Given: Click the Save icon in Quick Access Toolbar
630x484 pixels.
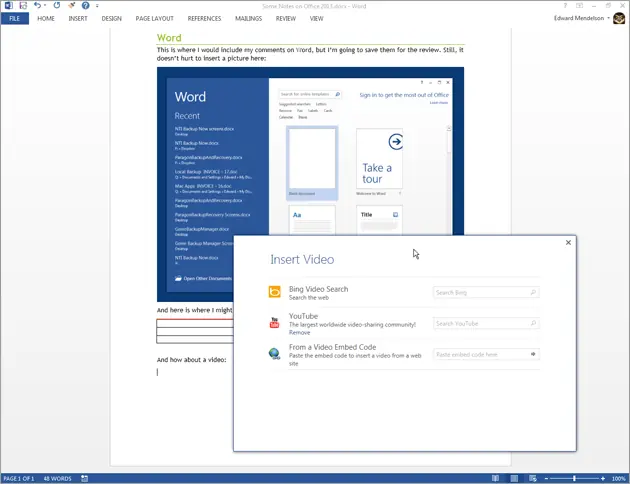Looking at the screenshot, I should tap(23, 6).
